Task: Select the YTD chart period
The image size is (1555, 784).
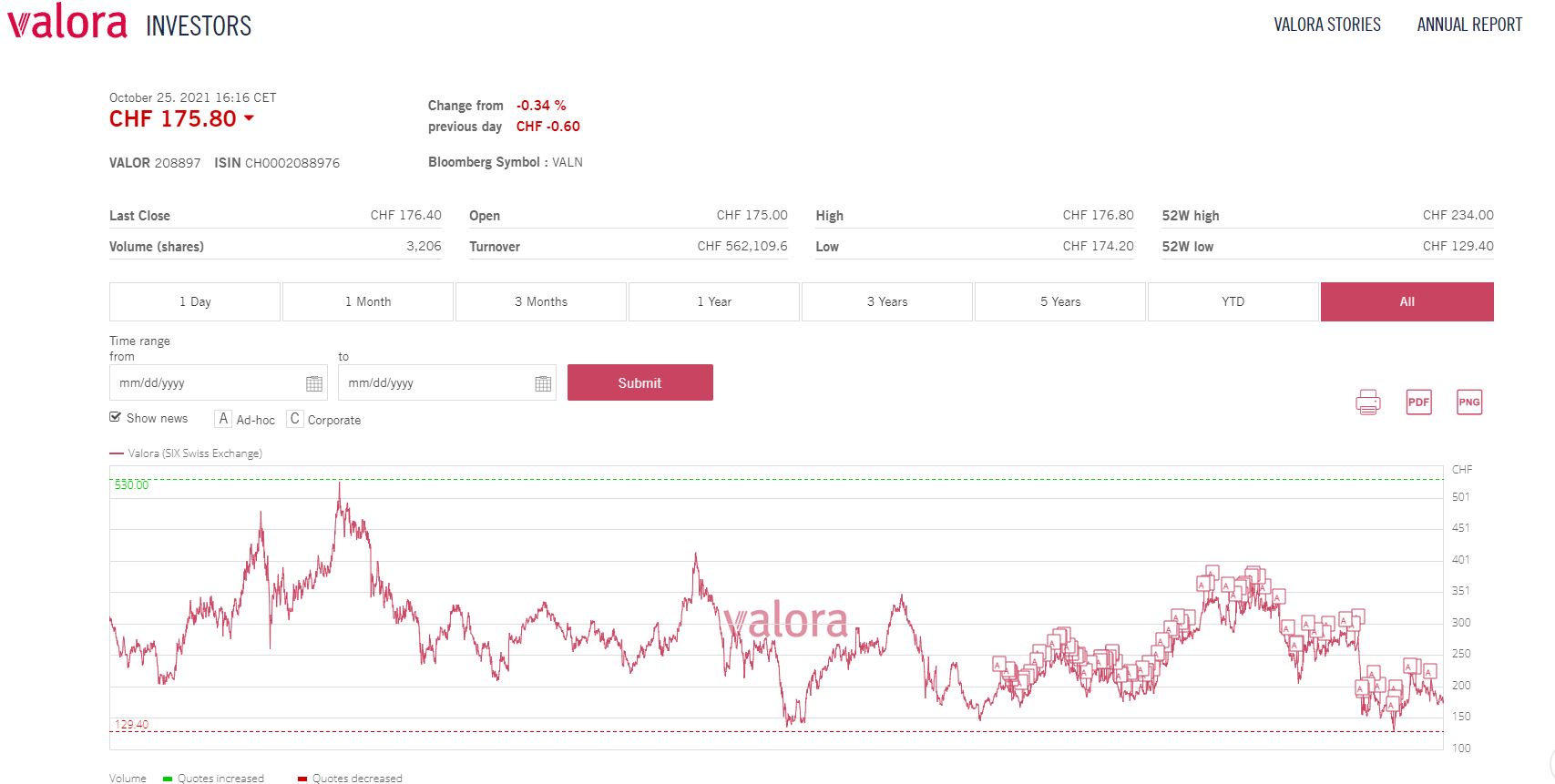Action: point(1233,301)
